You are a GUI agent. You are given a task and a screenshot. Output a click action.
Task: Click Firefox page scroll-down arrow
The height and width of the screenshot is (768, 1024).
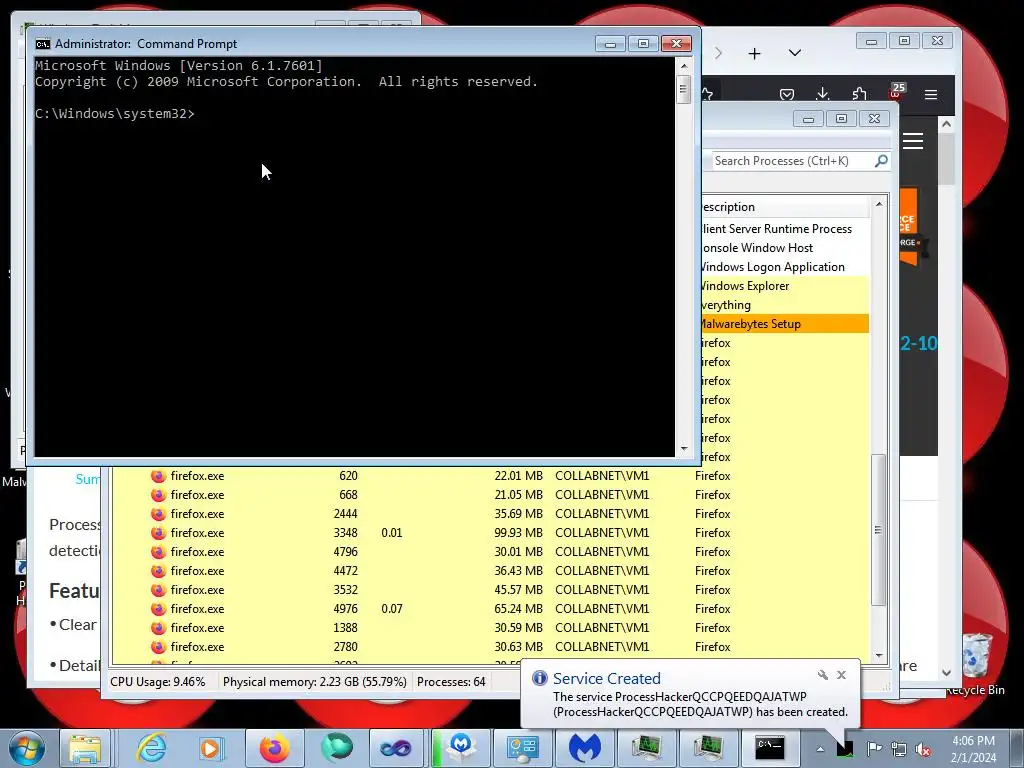coord(946,672)
